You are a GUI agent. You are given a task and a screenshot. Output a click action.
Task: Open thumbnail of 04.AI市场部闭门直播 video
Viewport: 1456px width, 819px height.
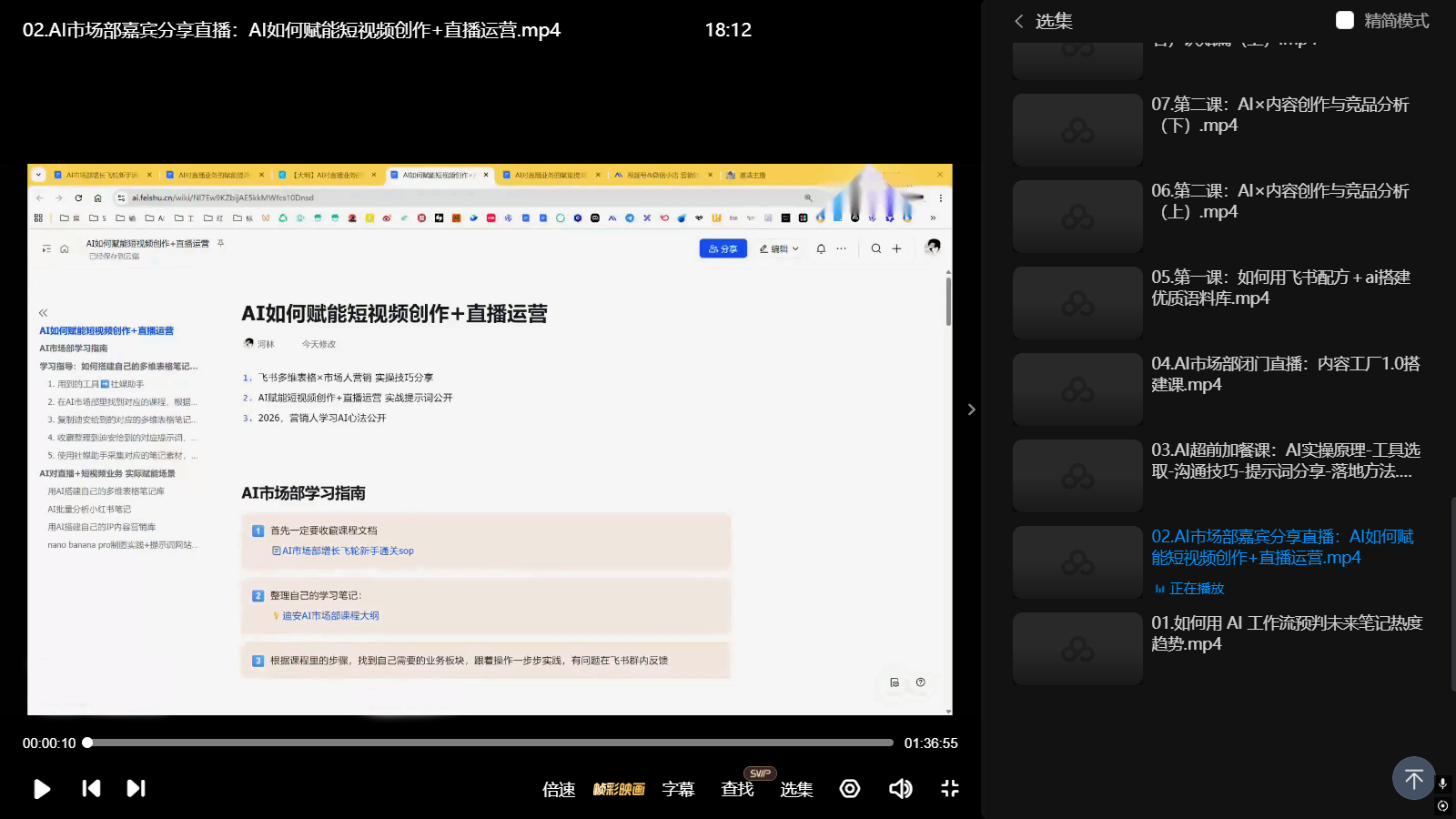[x=1077, y=389]
